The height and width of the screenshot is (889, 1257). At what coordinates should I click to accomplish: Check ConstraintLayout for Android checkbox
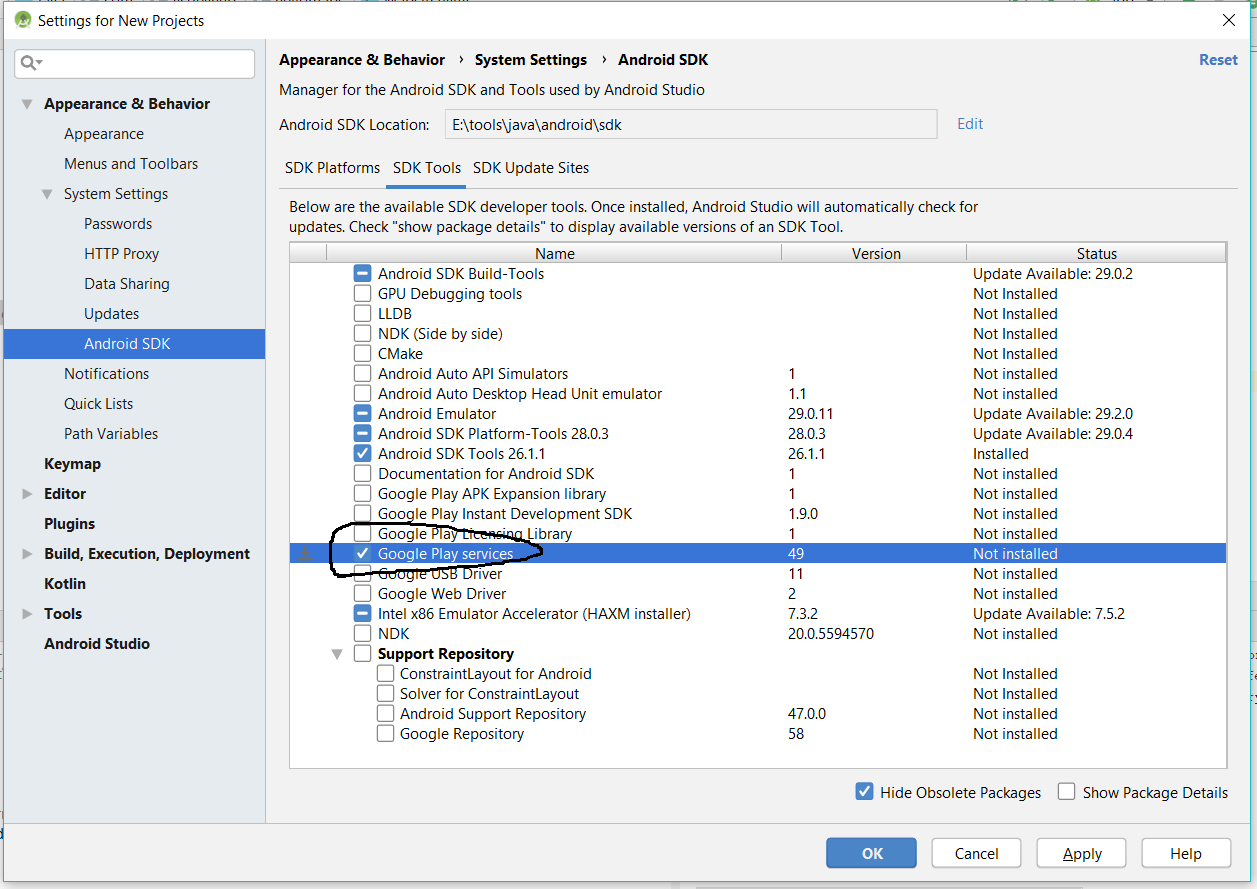pos(385,673)
